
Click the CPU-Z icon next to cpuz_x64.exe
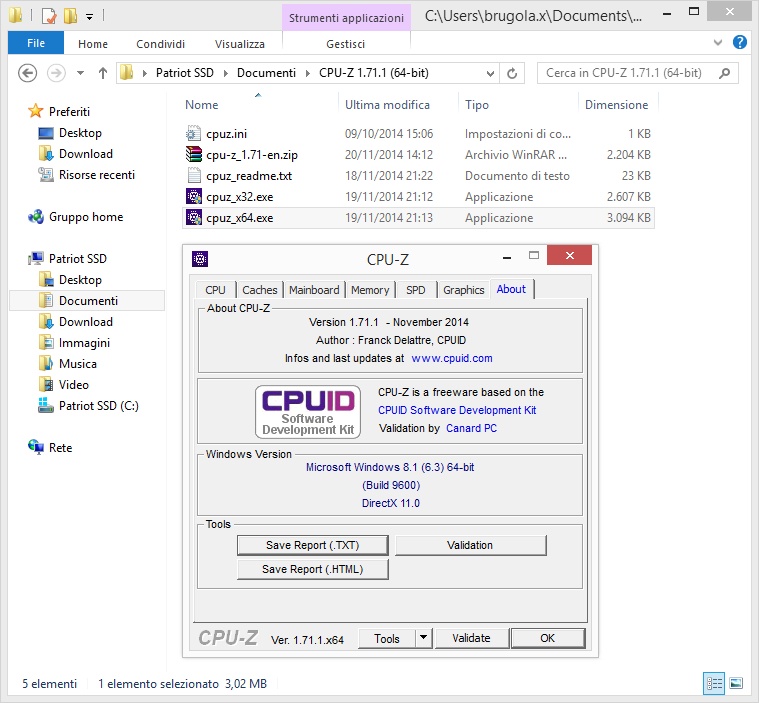(x=194, y=217)
